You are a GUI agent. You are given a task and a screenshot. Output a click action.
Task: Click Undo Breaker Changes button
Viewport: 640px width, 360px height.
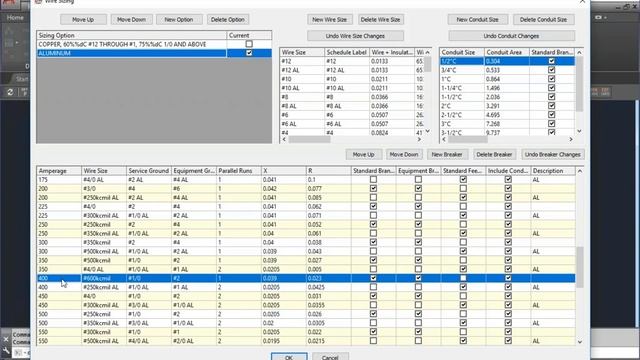pos(553,155)
